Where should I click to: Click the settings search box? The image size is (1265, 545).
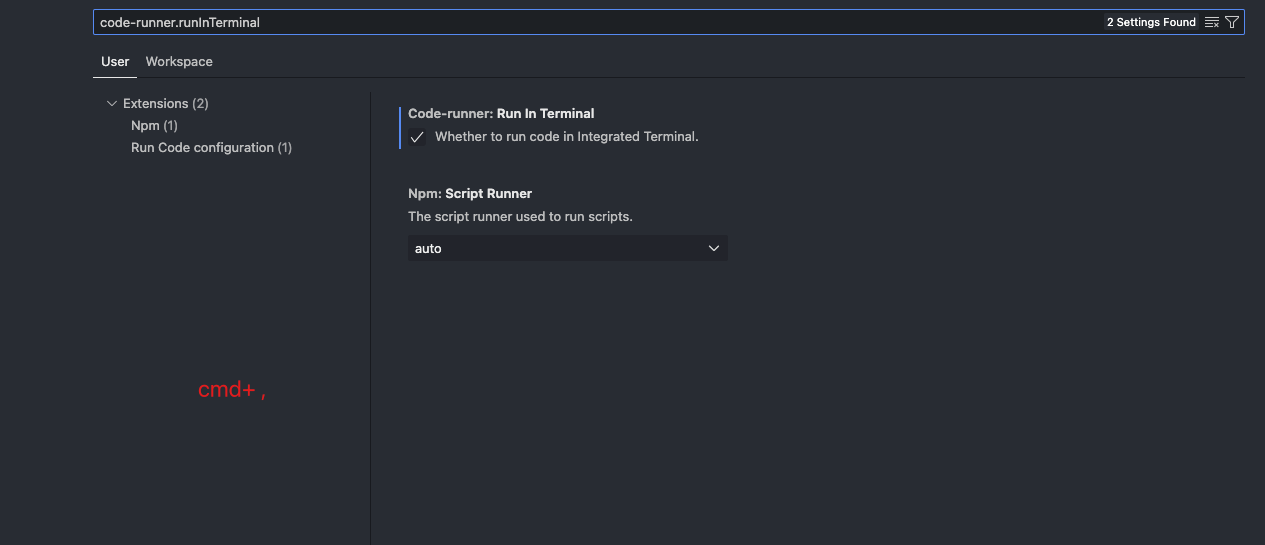point(600,22)
